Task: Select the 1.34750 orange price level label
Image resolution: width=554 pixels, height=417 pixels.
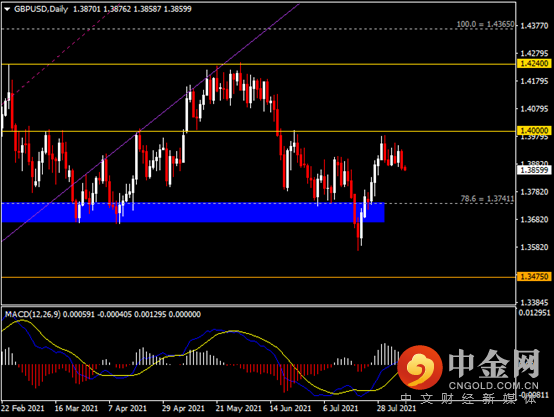Action: pyautogui.click(x=534, y=276)
